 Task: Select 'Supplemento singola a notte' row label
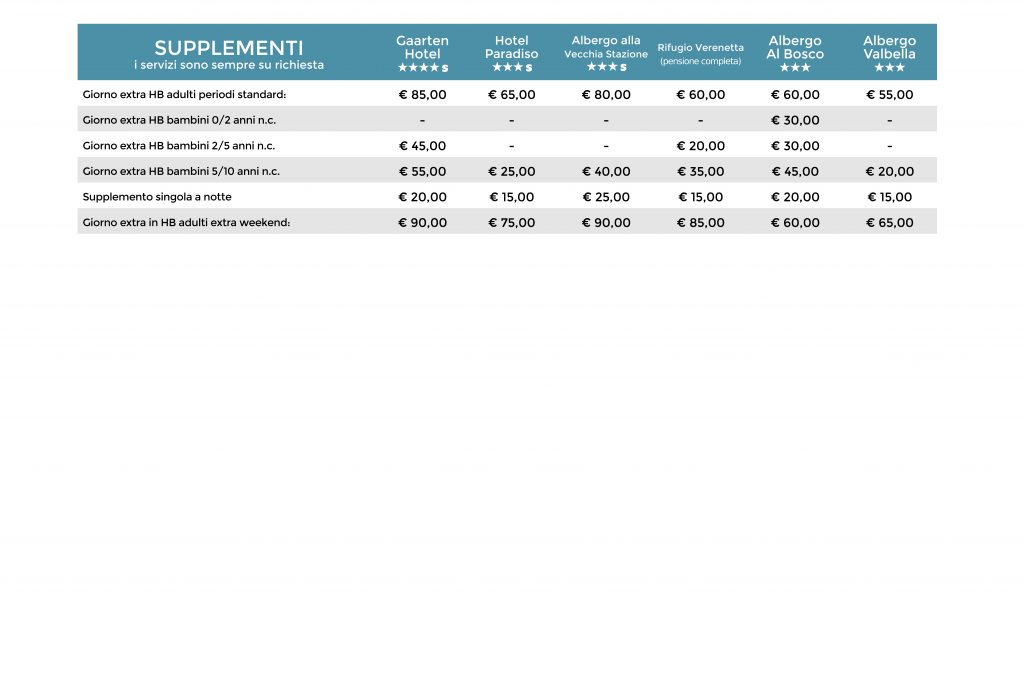pos(157,197)
